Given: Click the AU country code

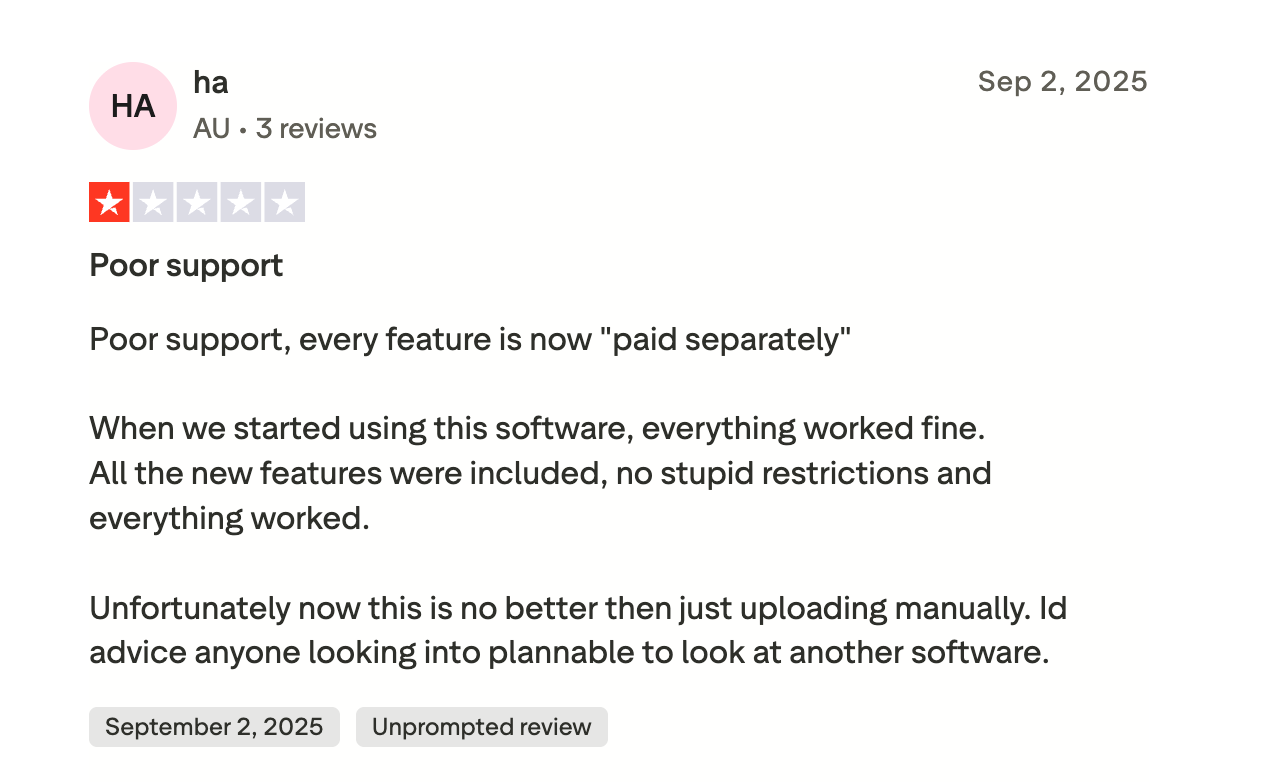Looking at the screenshot, I should coord(211,129).
